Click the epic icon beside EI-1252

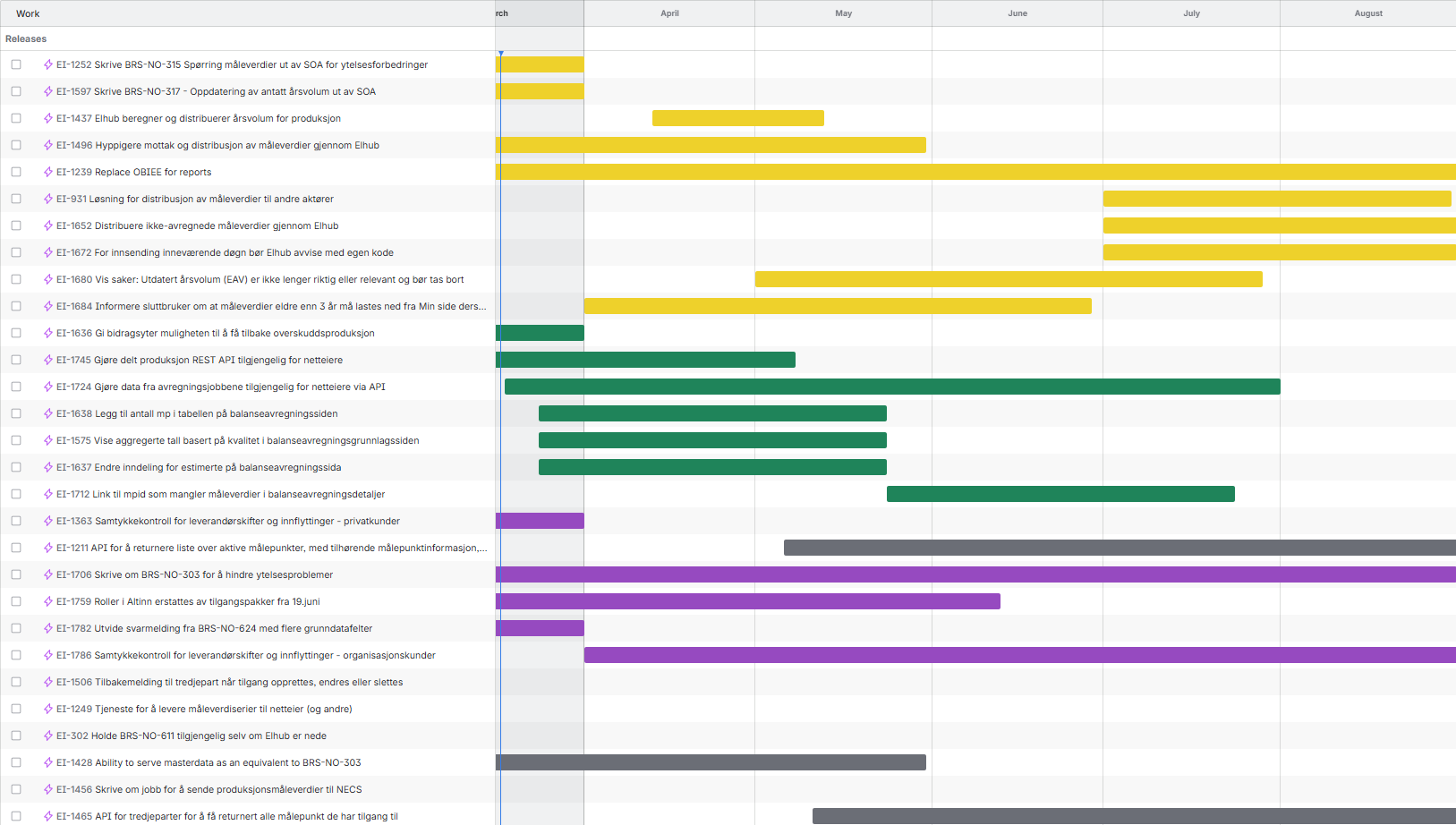click(x=48, y=64)
